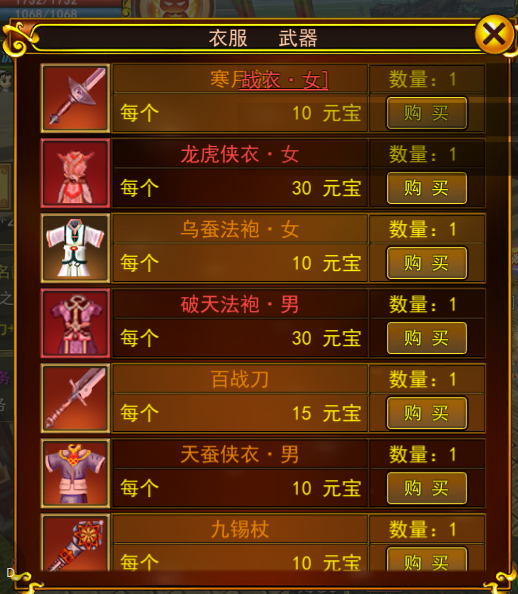Buy the 九锡杖 staff
The image size is (518, 594).
click(427, 560)
